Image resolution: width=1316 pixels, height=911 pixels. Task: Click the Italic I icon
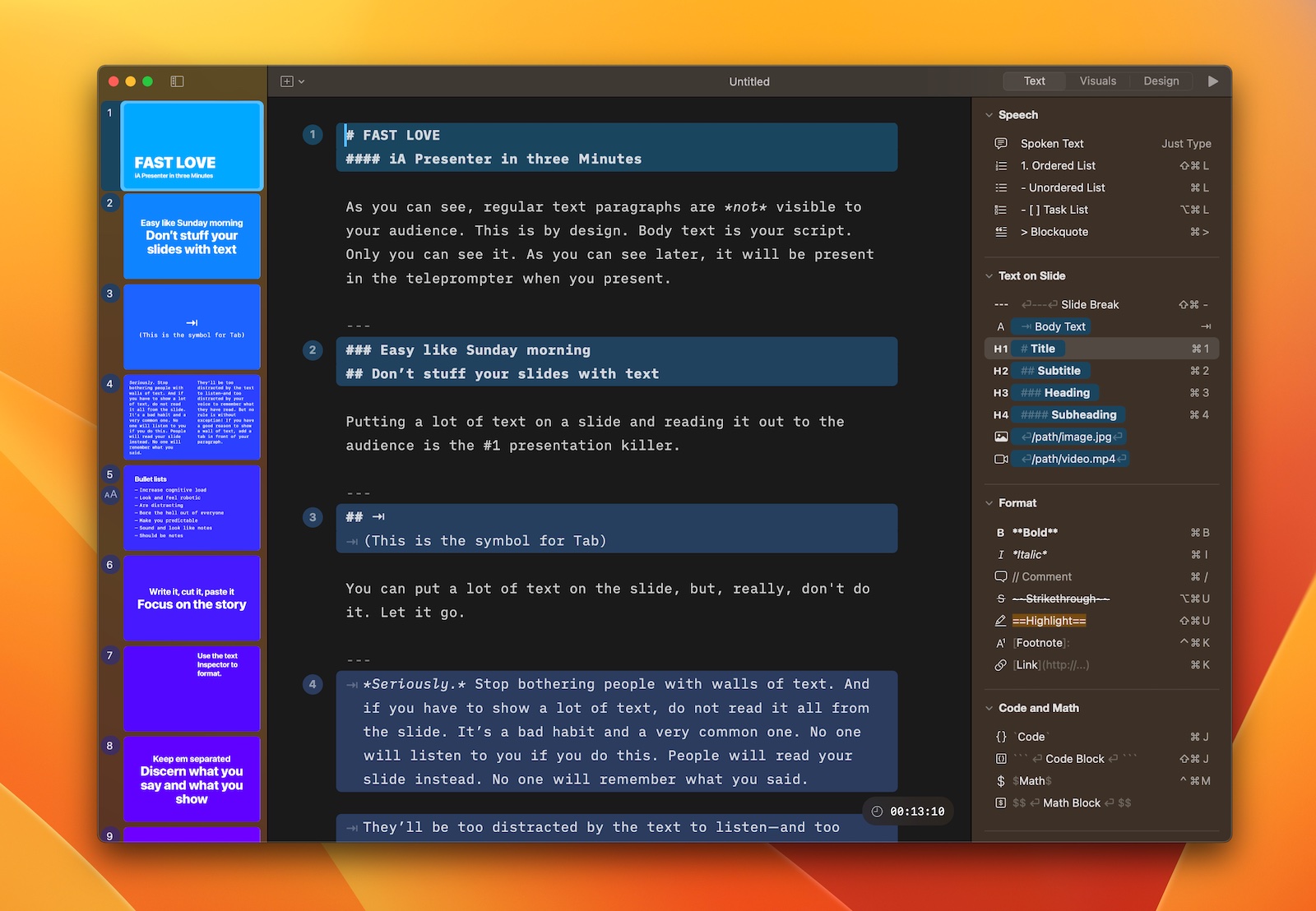[x=1001, y=555]
